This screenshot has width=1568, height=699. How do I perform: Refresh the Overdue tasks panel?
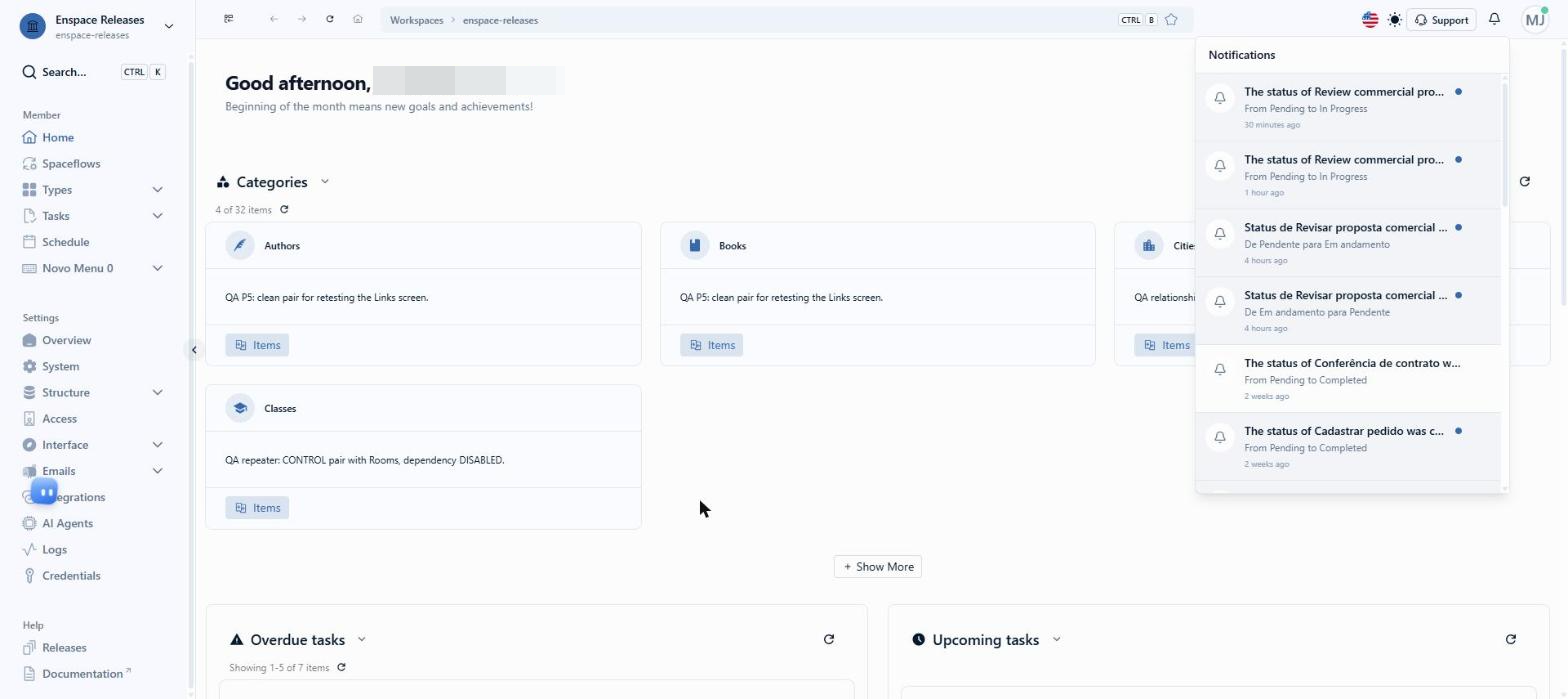(x=829, y=640)
